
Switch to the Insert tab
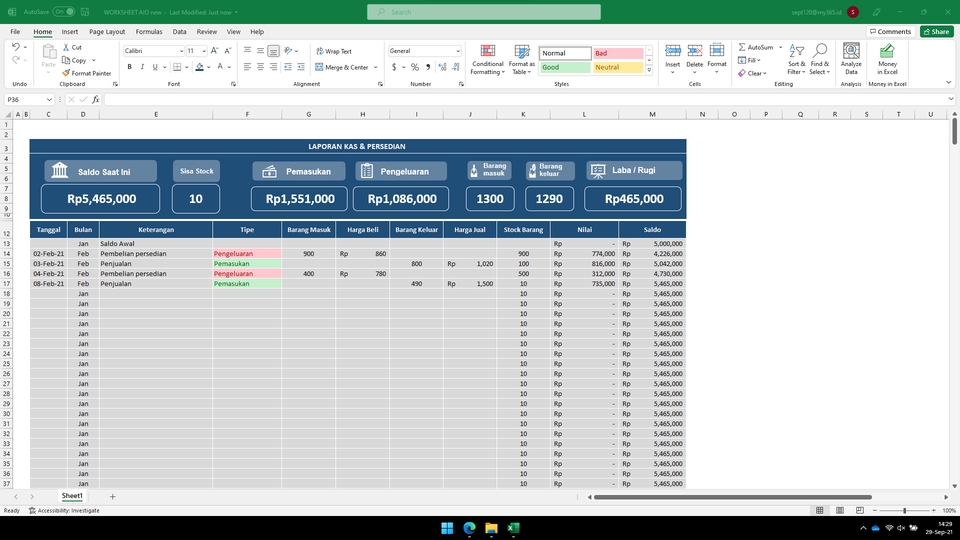(70, 31)
